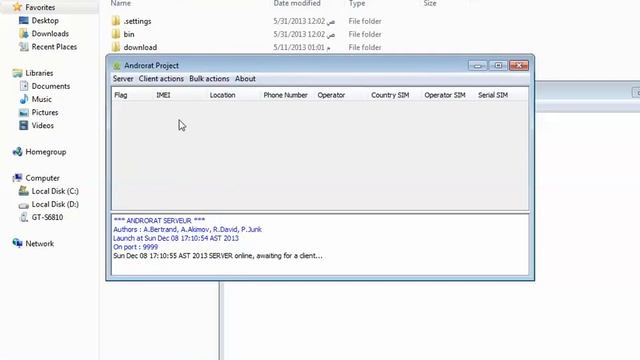Sort Explorer files by Date modified
This screenshot has width=640, height=360.
coord(297,3)
